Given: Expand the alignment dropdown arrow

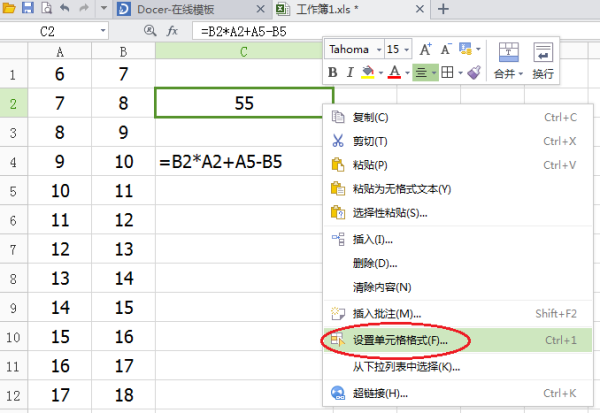Looking at the screenshot, I should point(434,72).
